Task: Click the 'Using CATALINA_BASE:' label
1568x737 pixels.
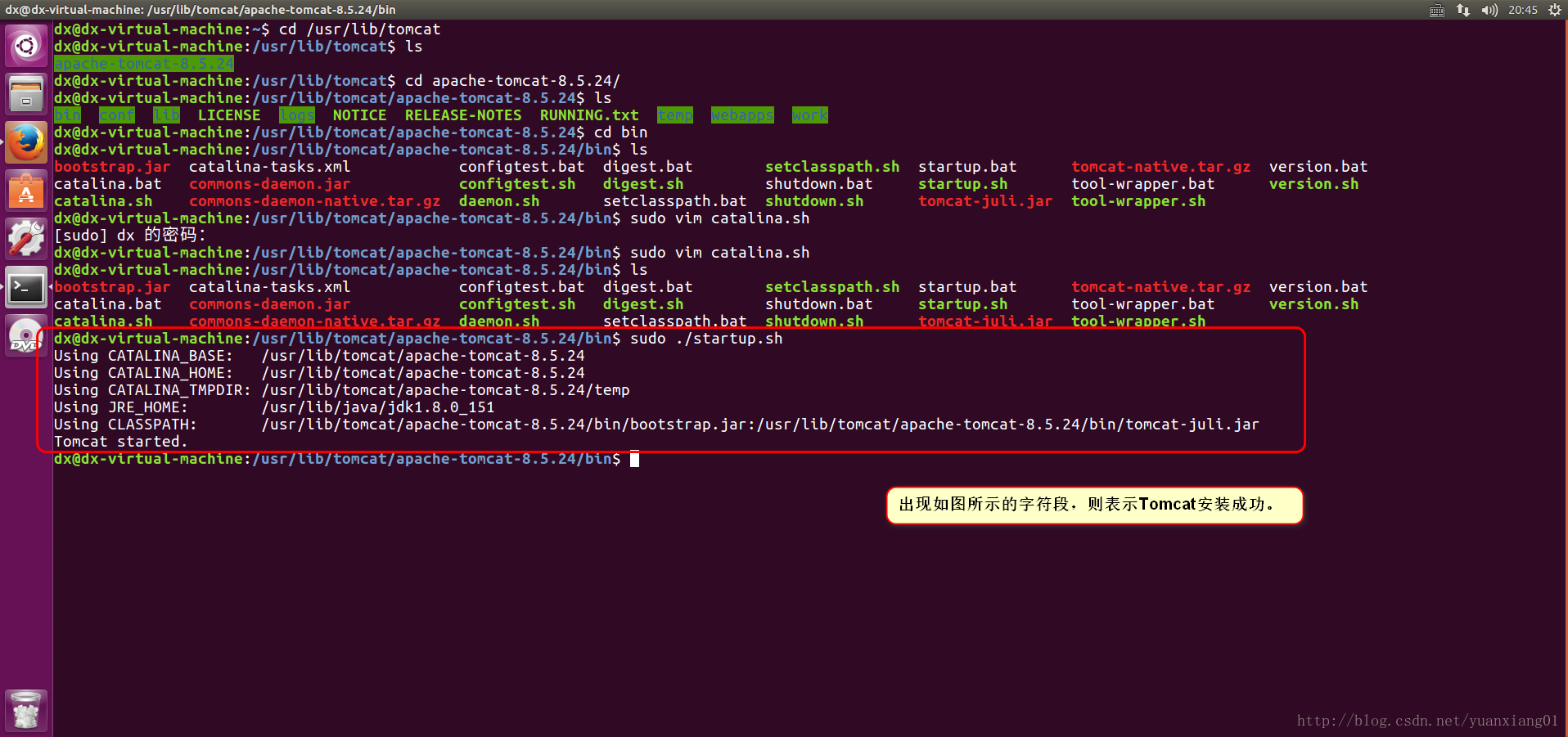Action: coord(144,356)
